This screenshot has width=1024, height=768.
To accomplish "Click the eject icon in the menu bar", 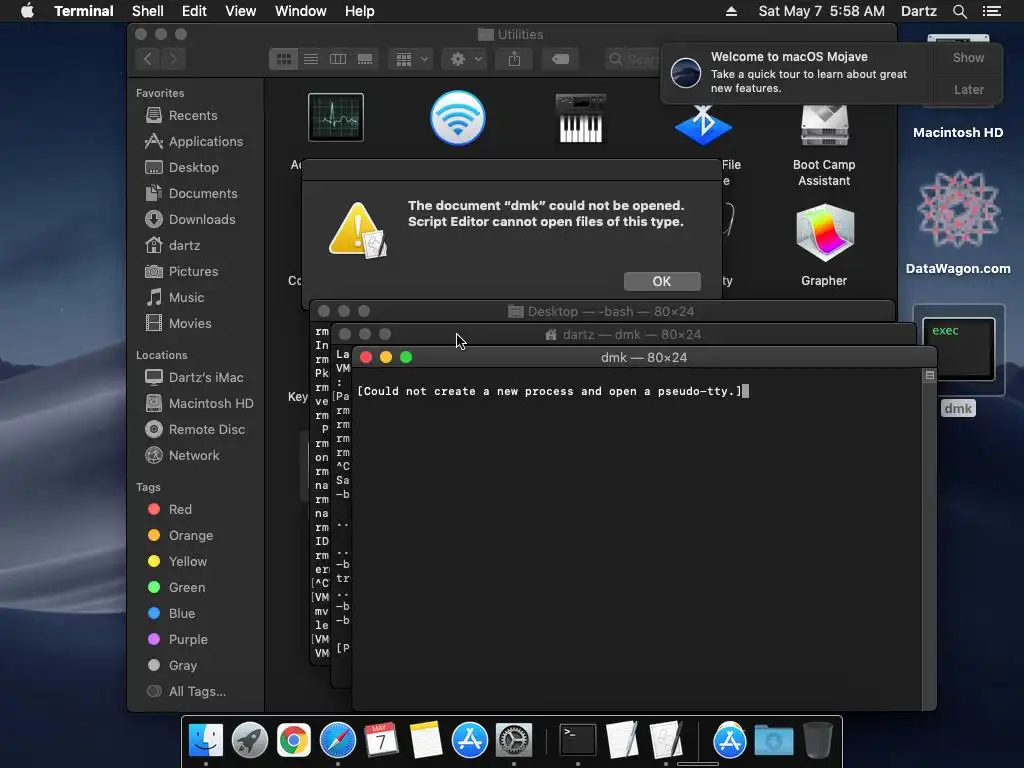I will point(731,11).
